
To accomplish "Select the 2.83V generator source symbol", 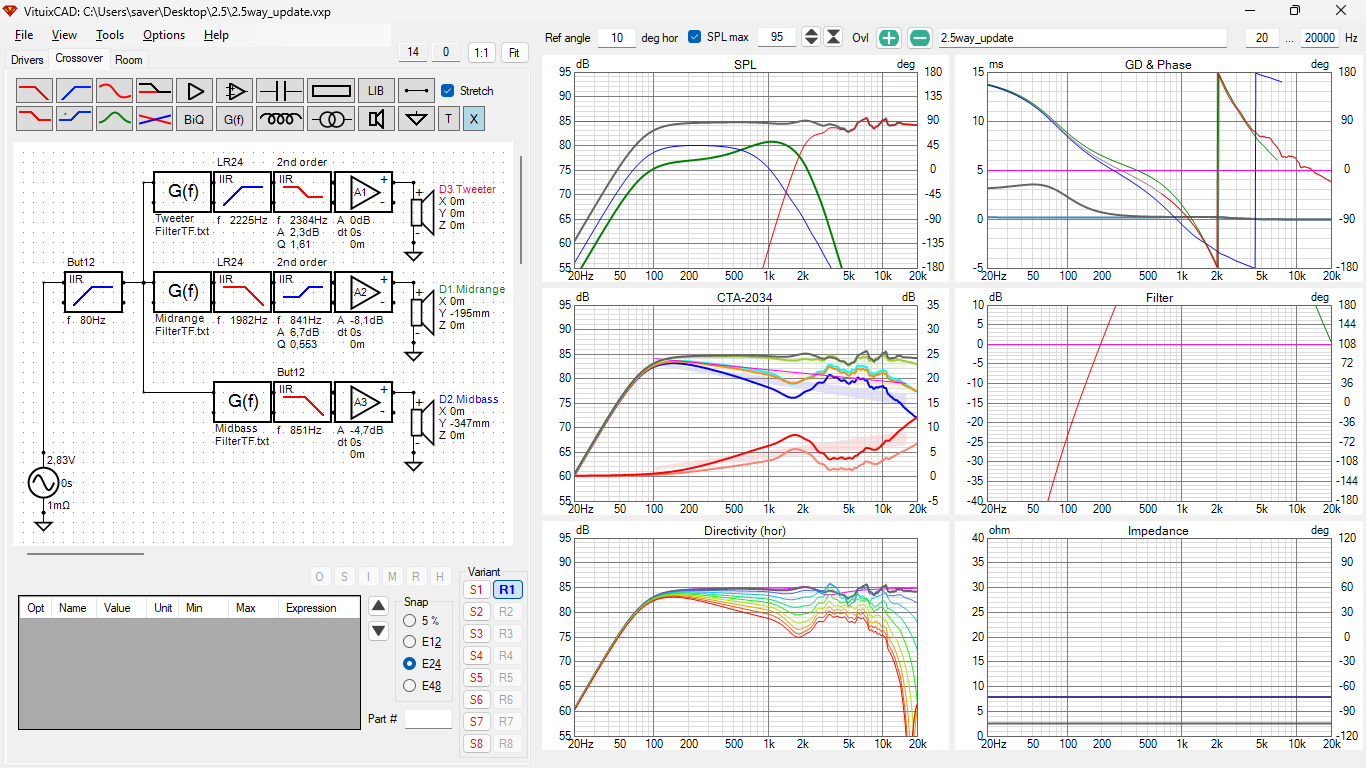I will tap(44, 483).
